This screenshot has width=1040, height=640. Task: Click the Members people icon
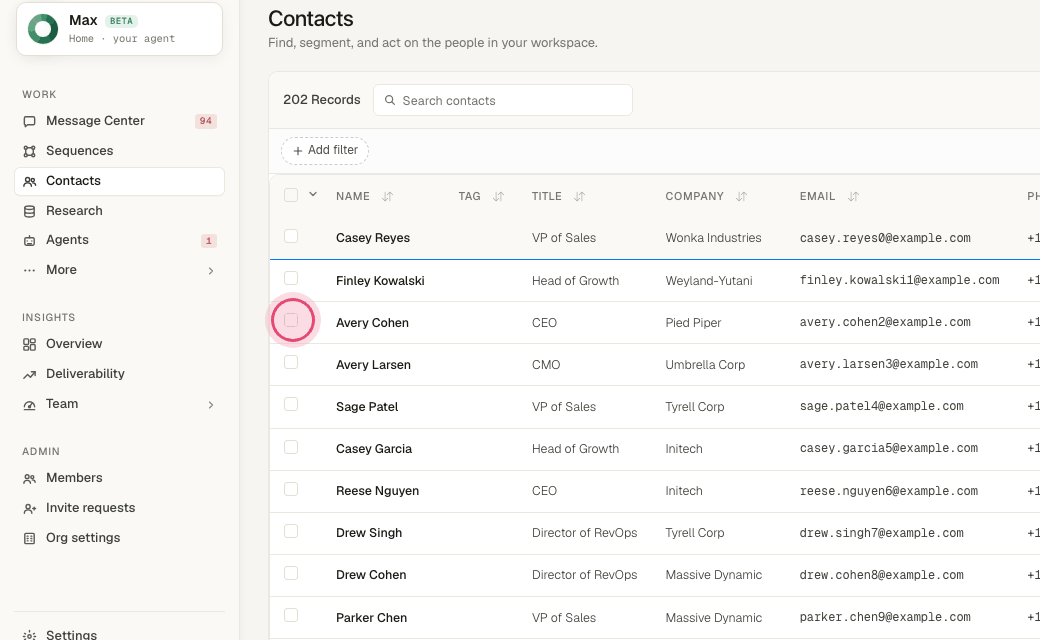click(x=29, y=478)
